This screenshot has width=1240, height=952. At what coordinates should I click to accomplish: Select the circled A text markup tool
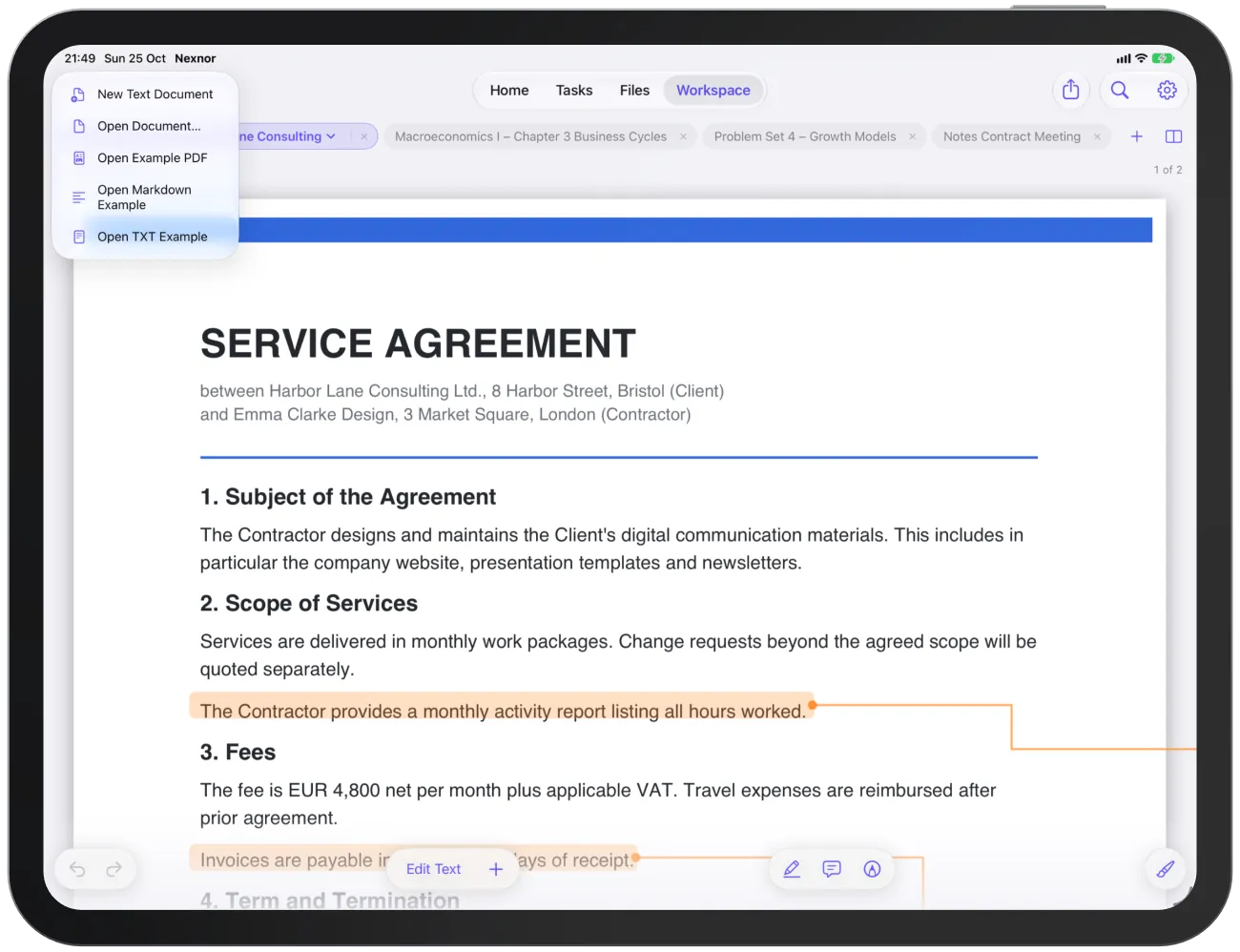click(872, 869)
